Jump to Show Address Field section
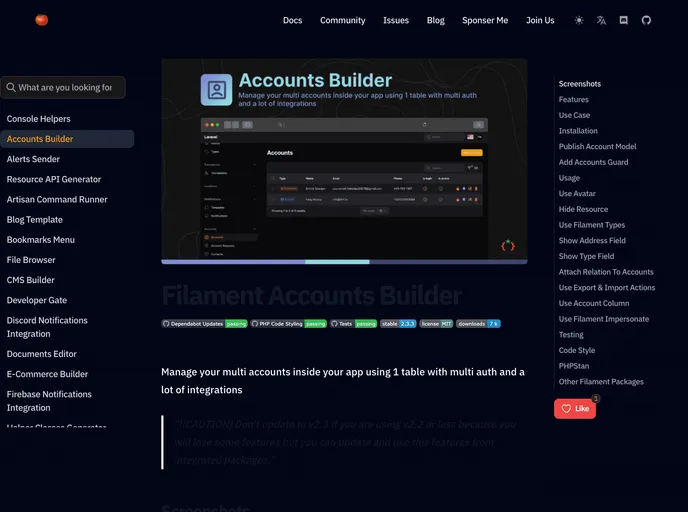The height and width of the screenshot is (512, 688). [x=592, y=240]
